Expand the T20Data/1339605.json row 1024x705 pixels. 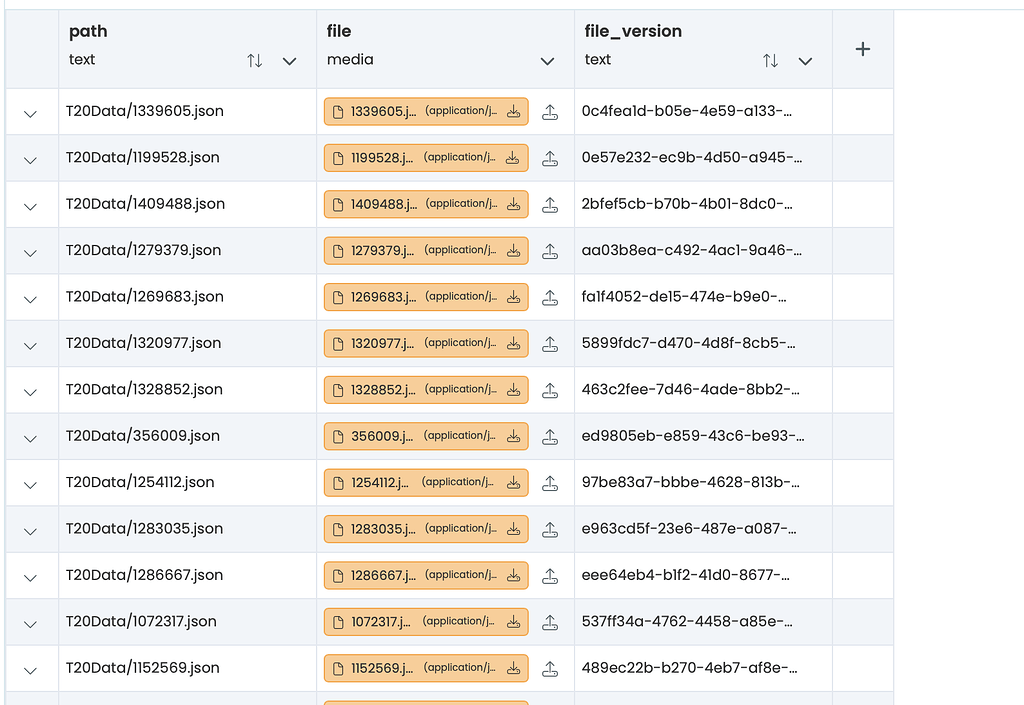coord(31,111)
